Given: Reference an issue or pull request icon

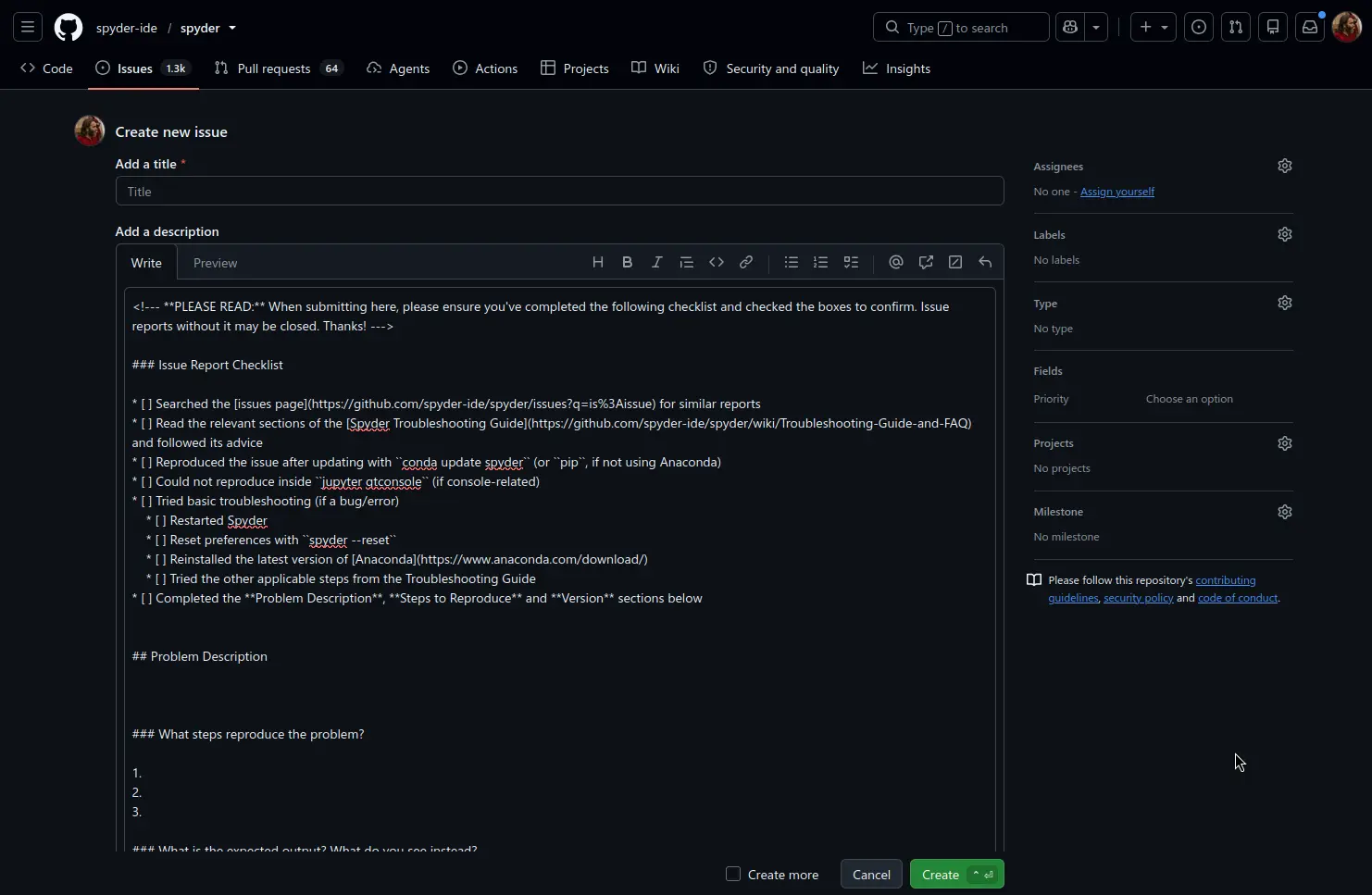Looking at the screenshot, I should tap(926, 263).
